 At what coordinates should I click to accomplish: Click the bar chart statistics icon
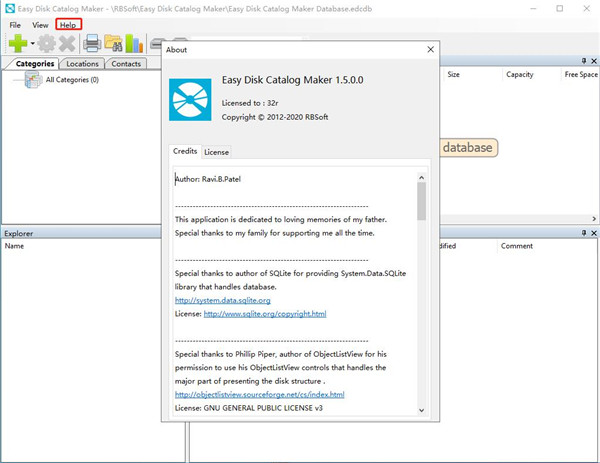[133, 43]
